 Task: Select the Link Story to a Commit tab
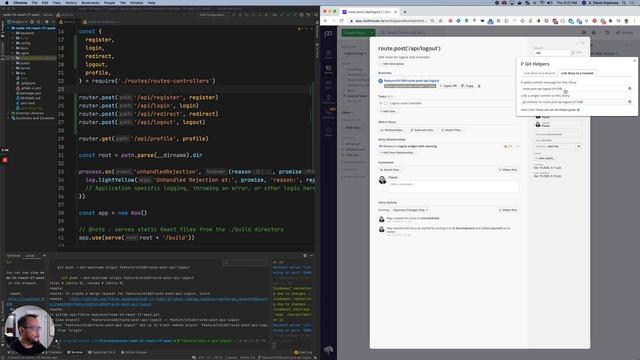[577, 73]
